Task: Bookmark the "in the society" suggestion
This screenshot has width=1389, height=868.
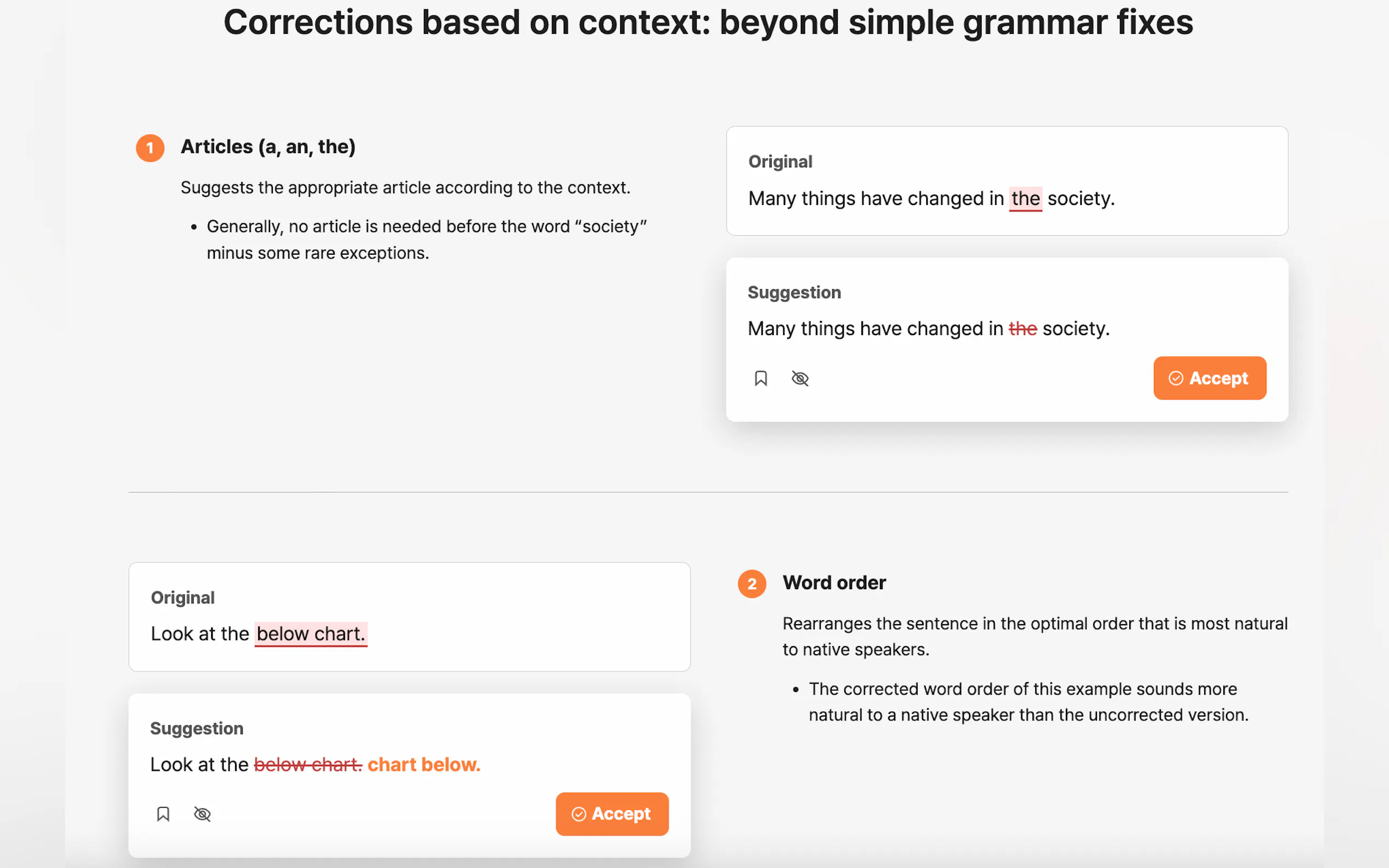Action: pos(760,378)
